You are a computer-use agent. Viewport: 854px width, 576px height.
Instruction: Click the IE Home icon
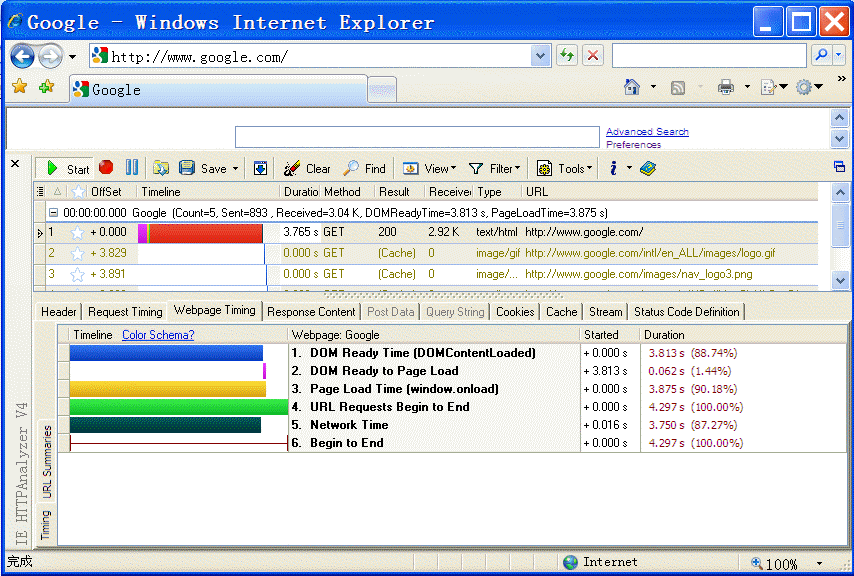(632, 88)
